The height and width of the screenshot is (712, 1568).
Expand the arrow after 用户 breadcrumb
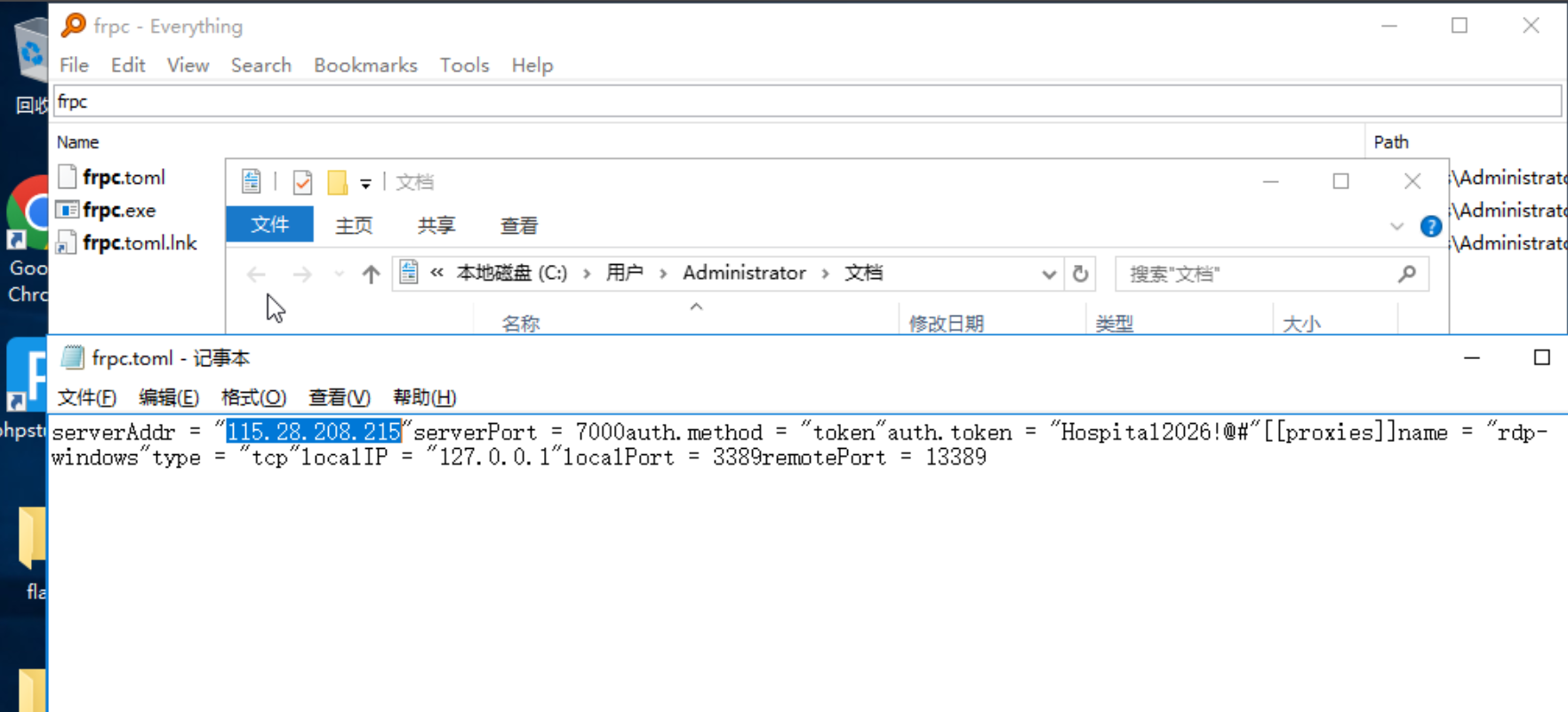click(x=663, y=274)
